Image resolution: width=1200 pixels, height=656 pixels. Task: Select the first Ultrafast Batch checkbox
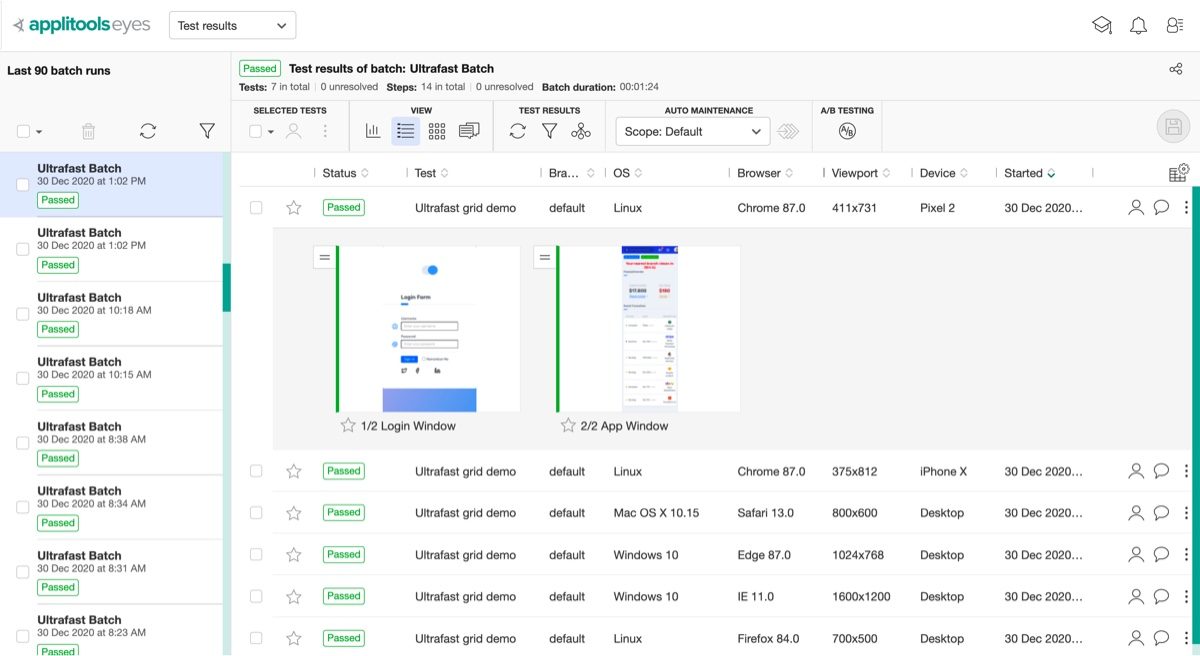pyautogui.click(x=23, y=185)
